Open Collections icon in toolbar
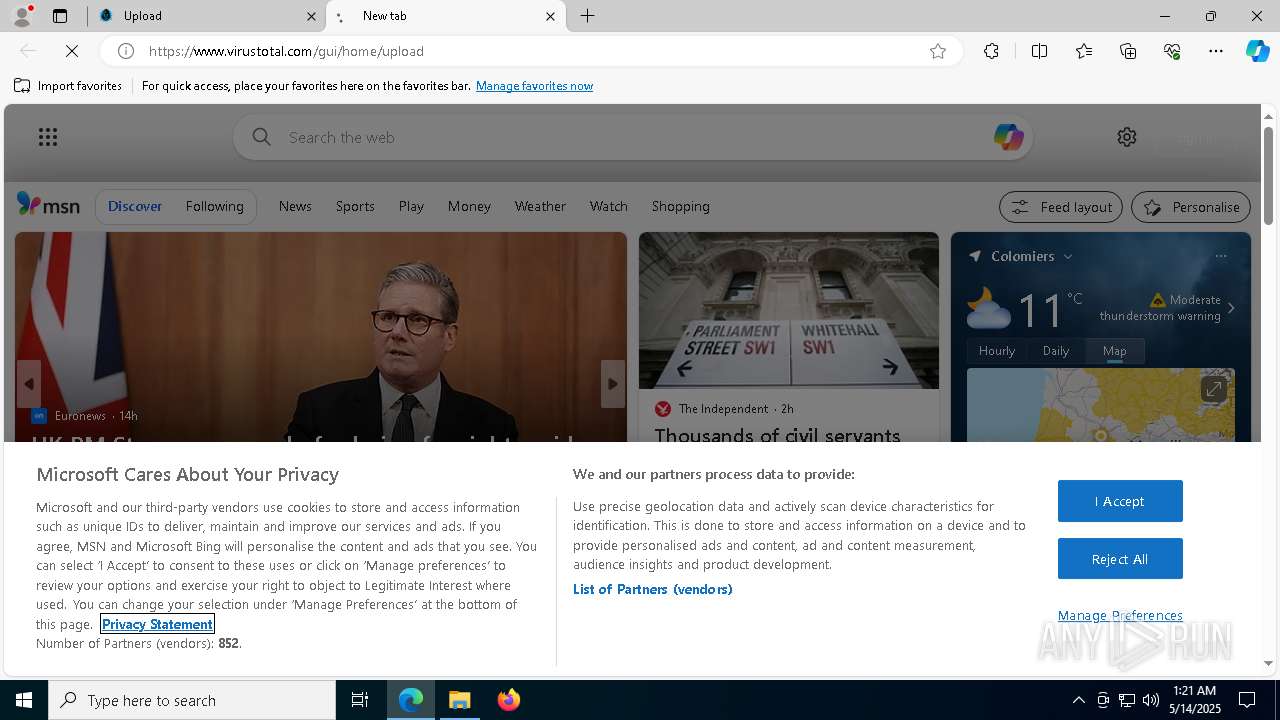The height and width of the screenshot is (720, 1280). pos(1128,51)
